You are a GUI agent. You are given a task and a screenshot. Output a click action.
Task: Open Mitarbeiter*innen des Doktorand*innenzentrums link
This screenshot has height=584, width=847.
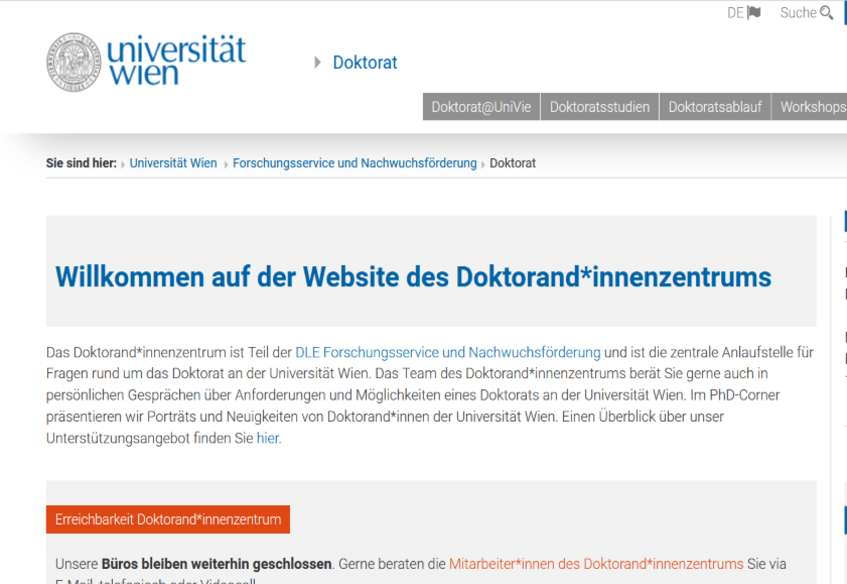point(596,564)
